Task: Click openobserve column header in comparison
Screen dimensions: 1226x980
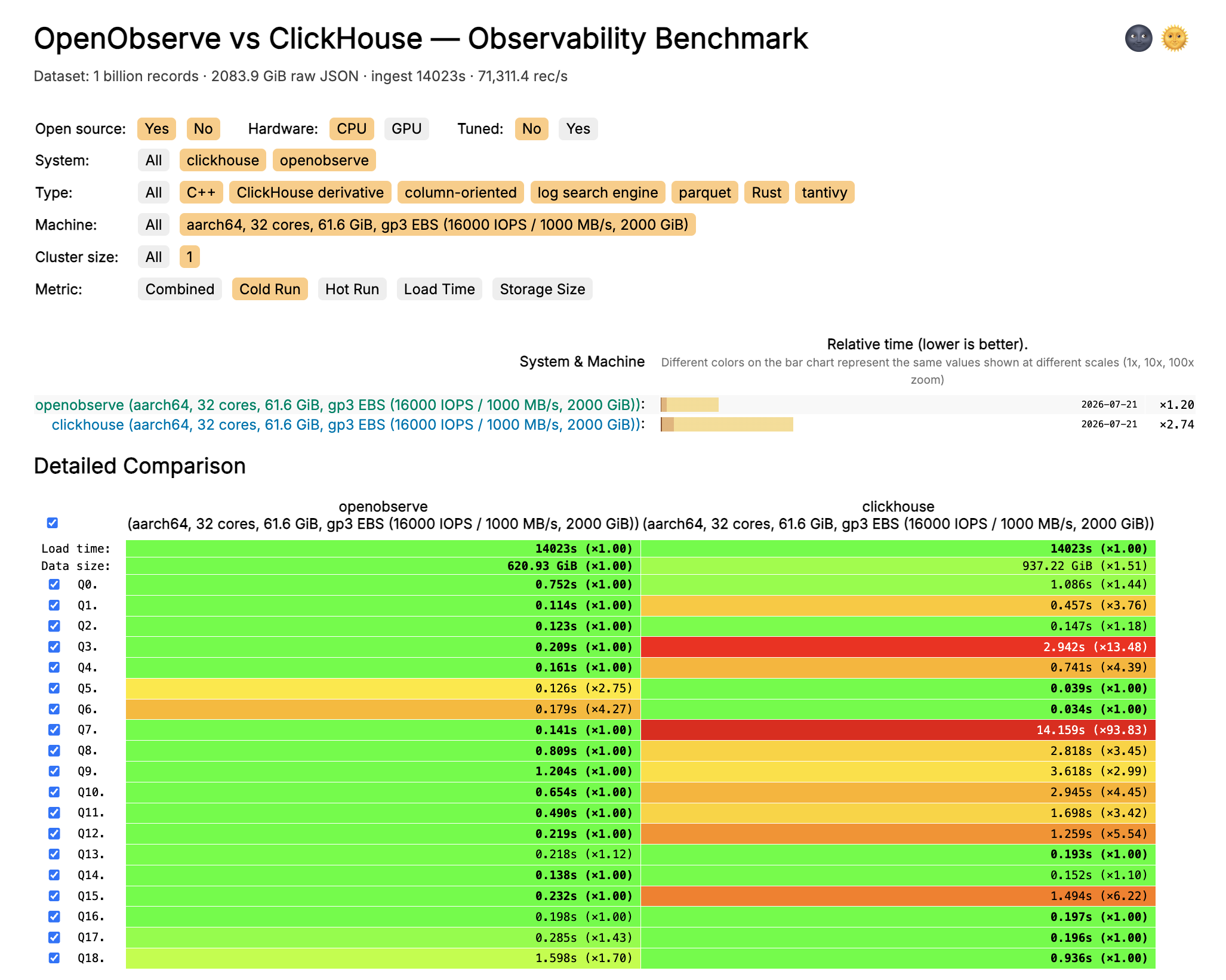Action: 383,515
